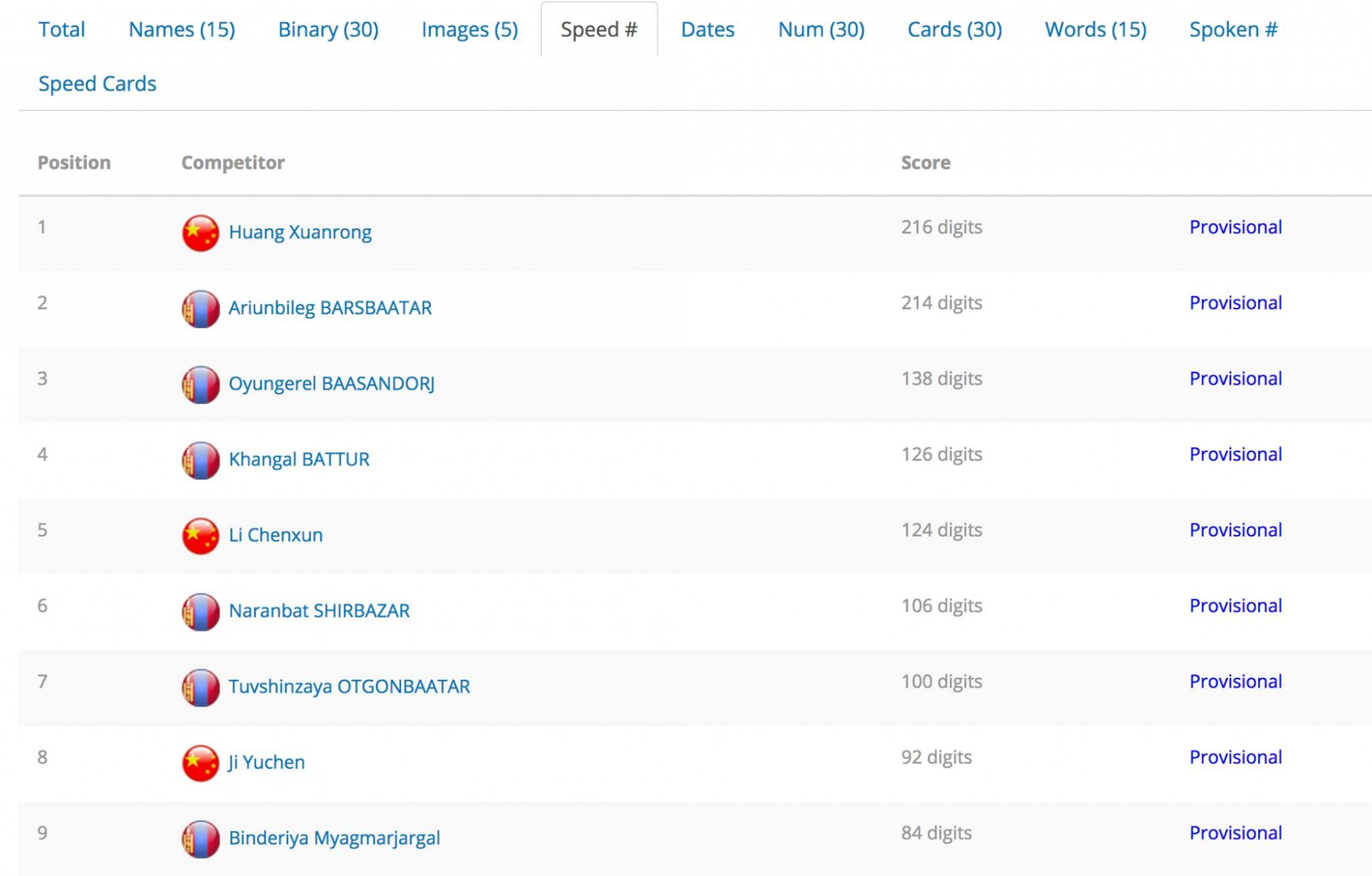Click China flag beside Ji Yuchen

point(200,763)
